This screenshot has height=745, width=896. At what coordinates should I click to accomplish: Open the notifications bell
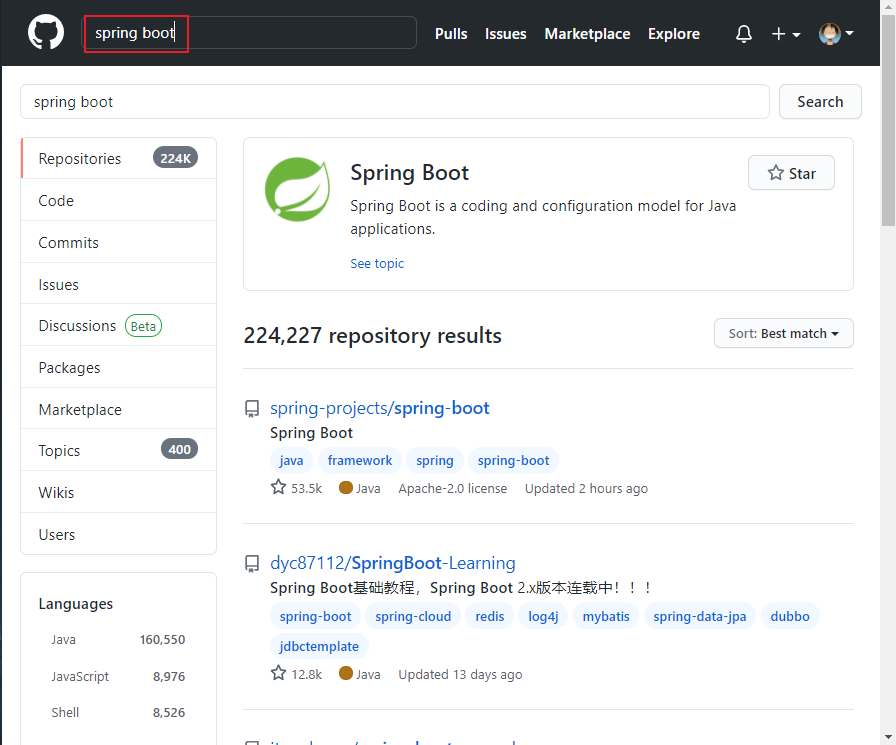point(743,34)
